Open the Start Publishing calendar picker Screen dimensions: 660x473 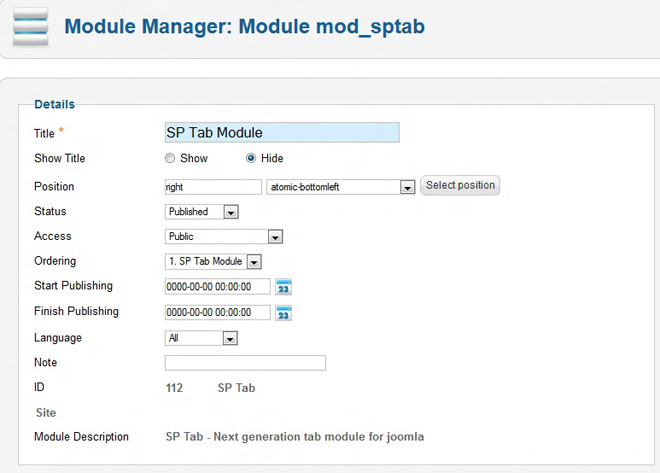283,287
